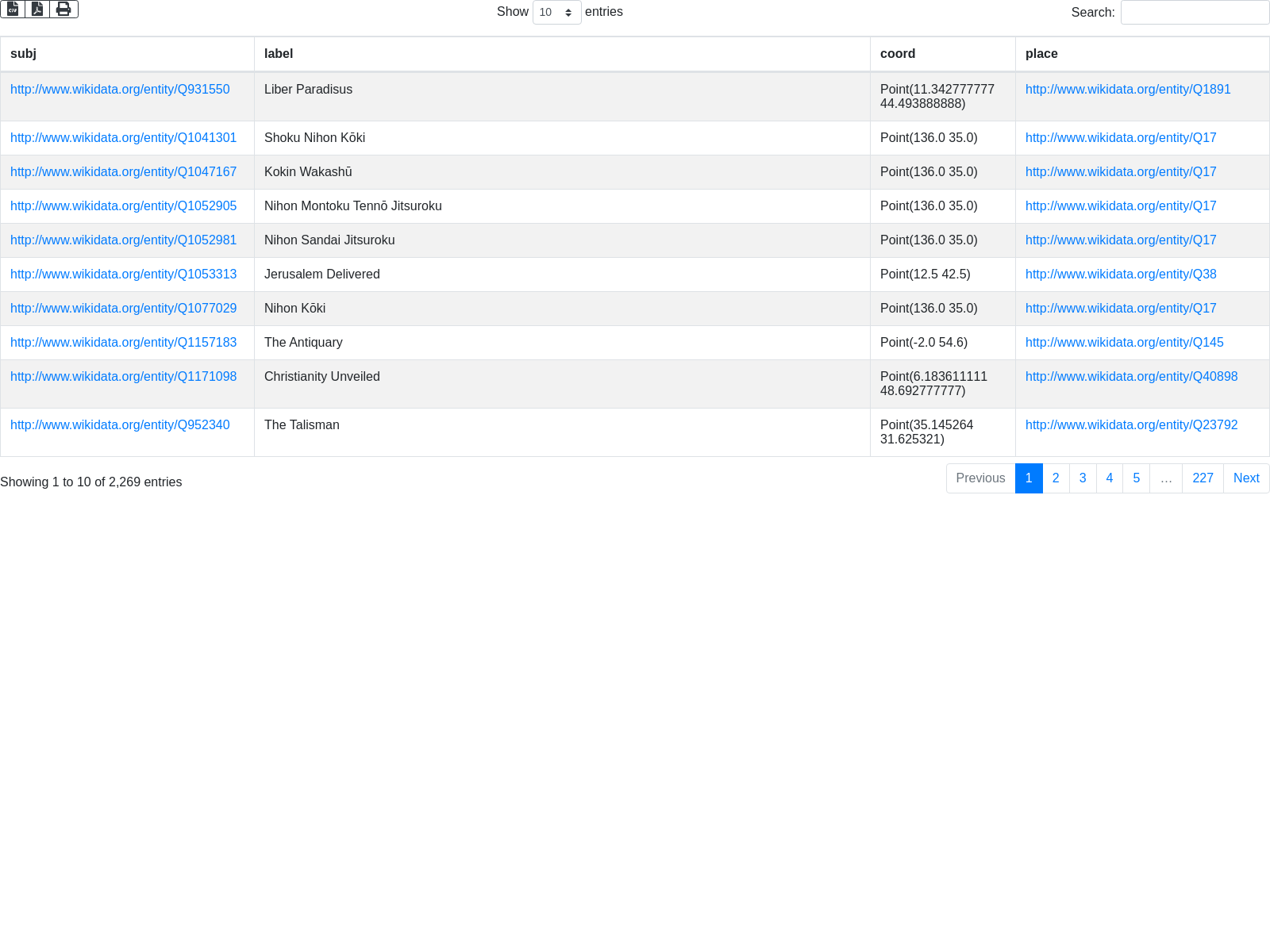Open place link Q38 for Jerusalem Delivered
The height and width of the screenshot is (952, 1270).
pos(1121,274)
